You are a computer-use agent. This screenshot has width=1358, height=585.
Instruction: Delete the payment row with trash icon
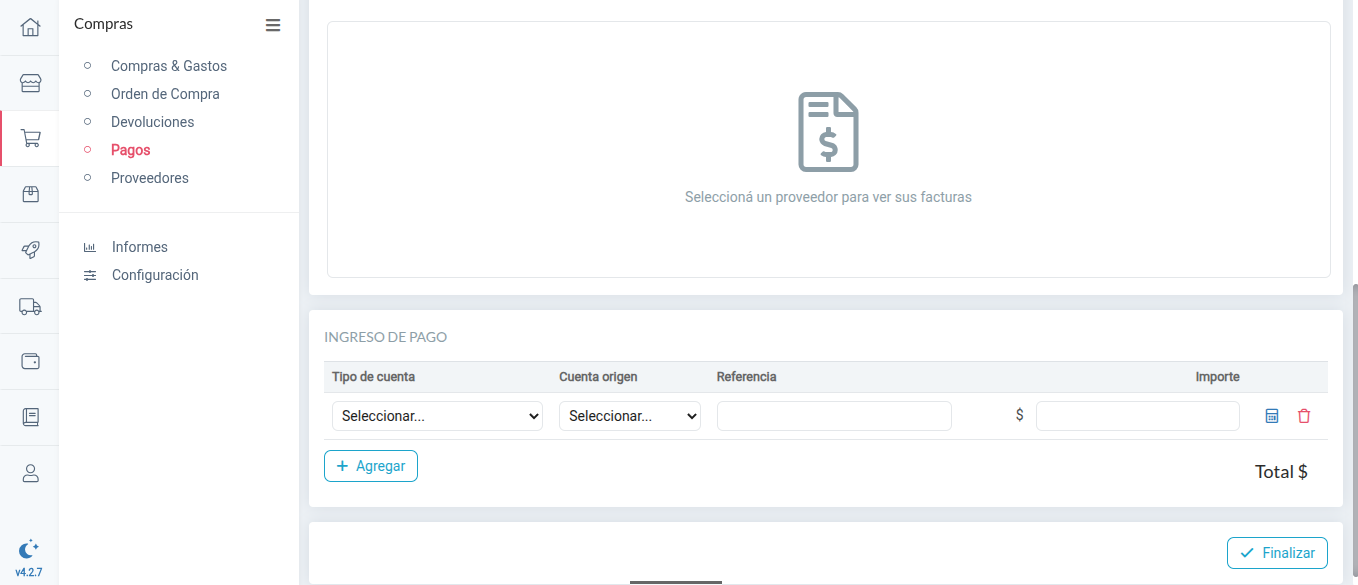pyautogui.click(x=1304, y=415)
